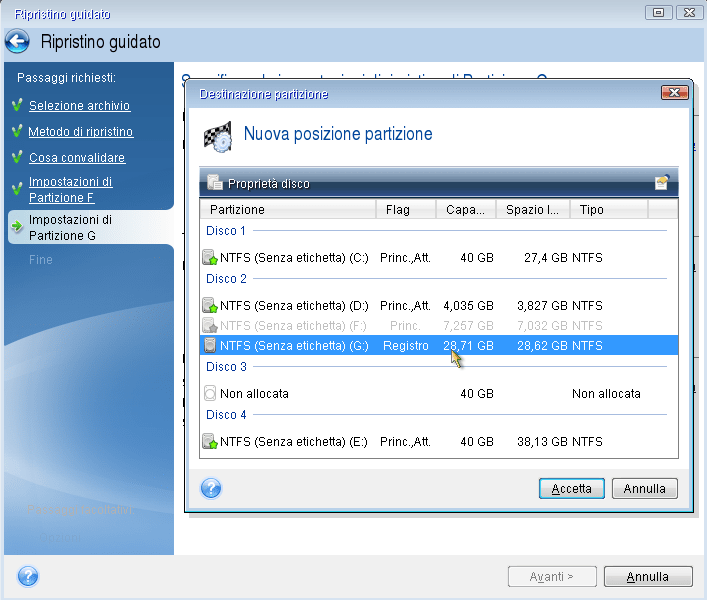The width and height of the screenshot is (707, 600).
Task: Open the Cosa convalidare step
Action: point(76,158)
